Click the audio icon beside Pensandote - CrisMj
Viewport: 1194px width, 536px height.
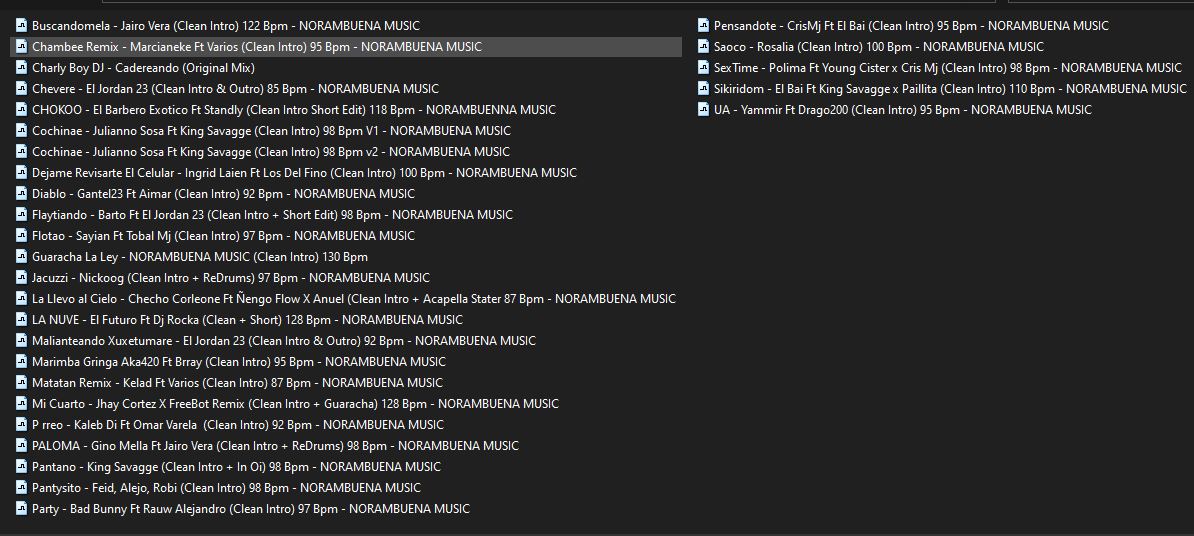click(704, 26)
